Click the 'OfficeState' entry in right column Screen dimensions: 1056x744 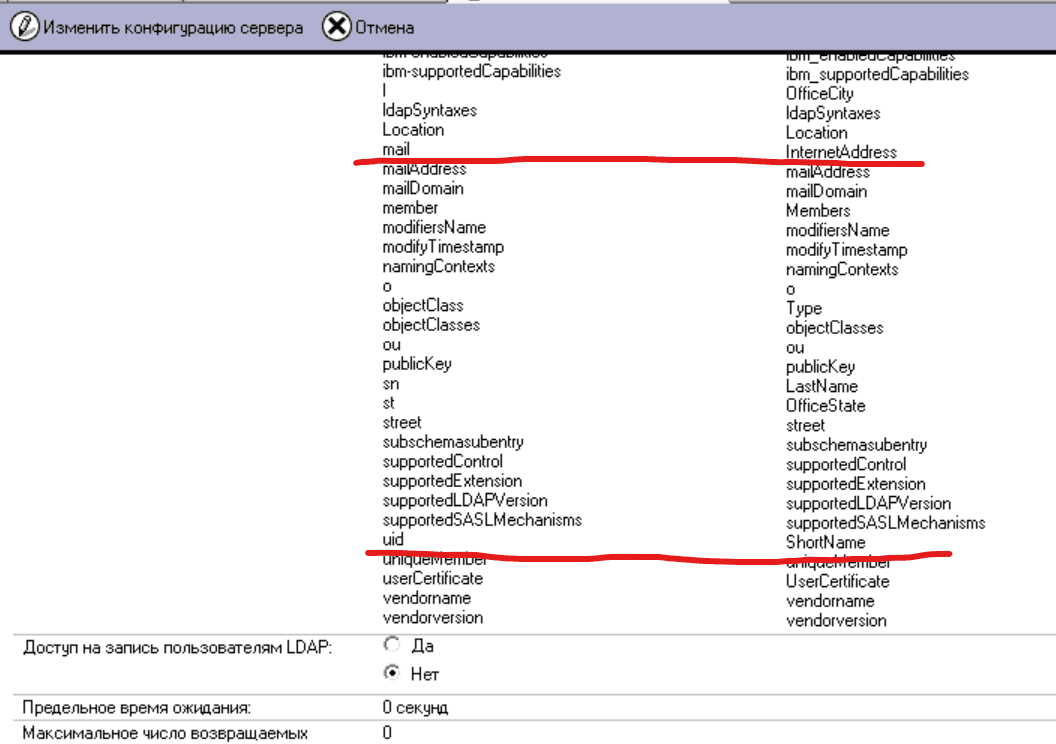pos(825,406)
